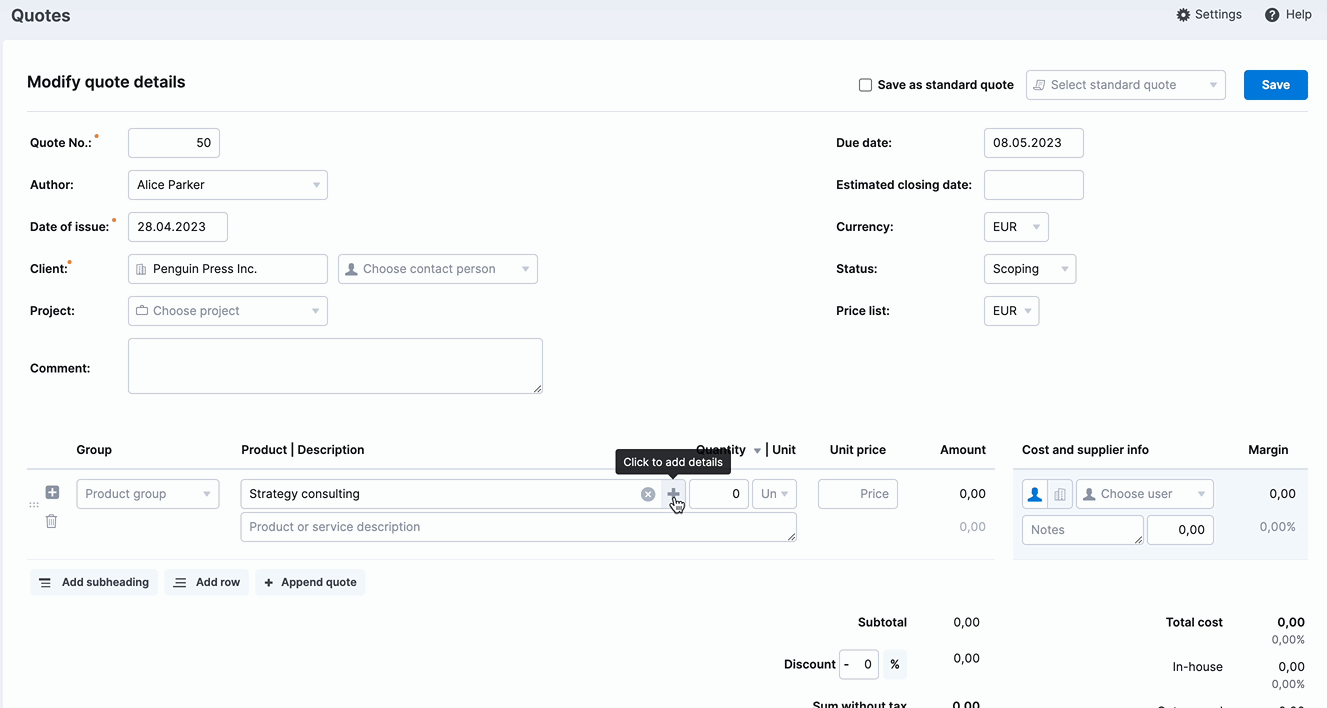The width and height of the screenshot is (1327, 708).
Task: Delete the quote row with trash icon
Action: pyautogui.click(x=52, y=521)
